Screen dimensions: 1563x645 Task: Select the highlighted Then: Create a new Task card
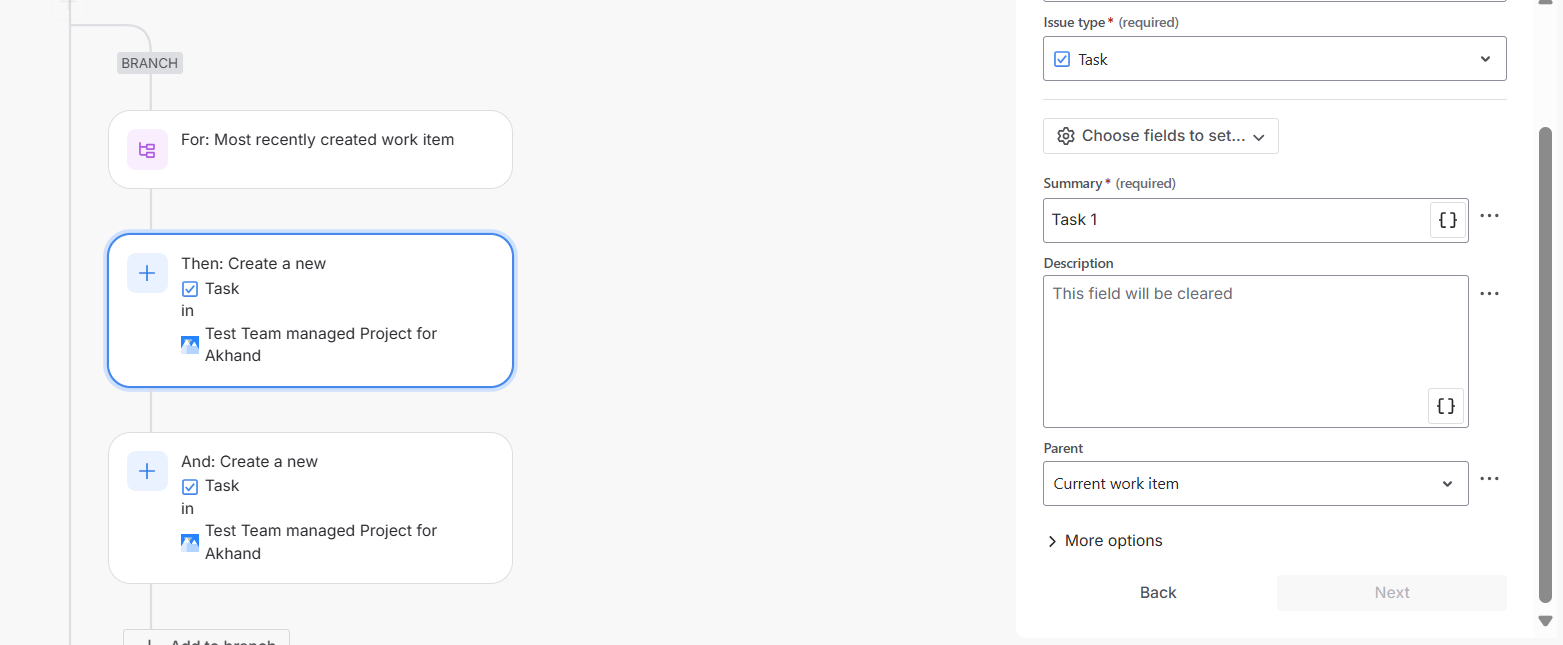(x=310, y=310)
